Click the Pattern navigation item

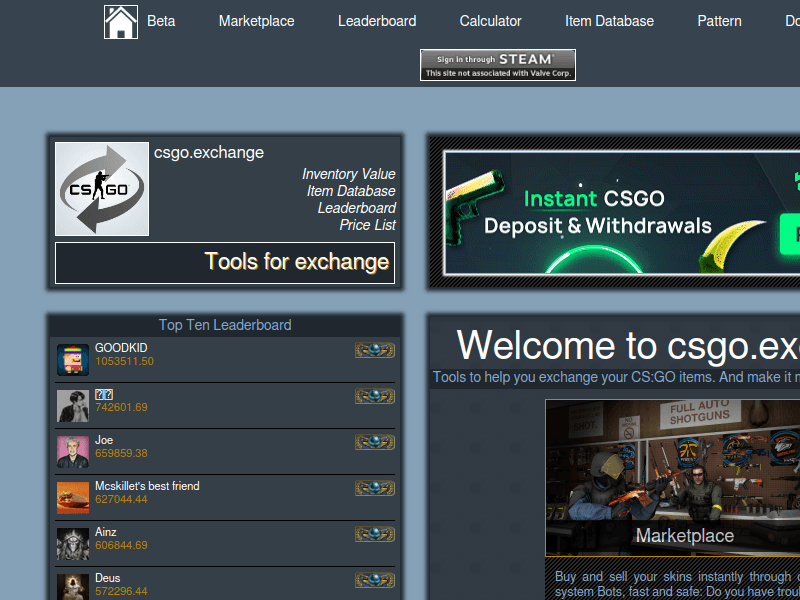[x=719, y=21]
